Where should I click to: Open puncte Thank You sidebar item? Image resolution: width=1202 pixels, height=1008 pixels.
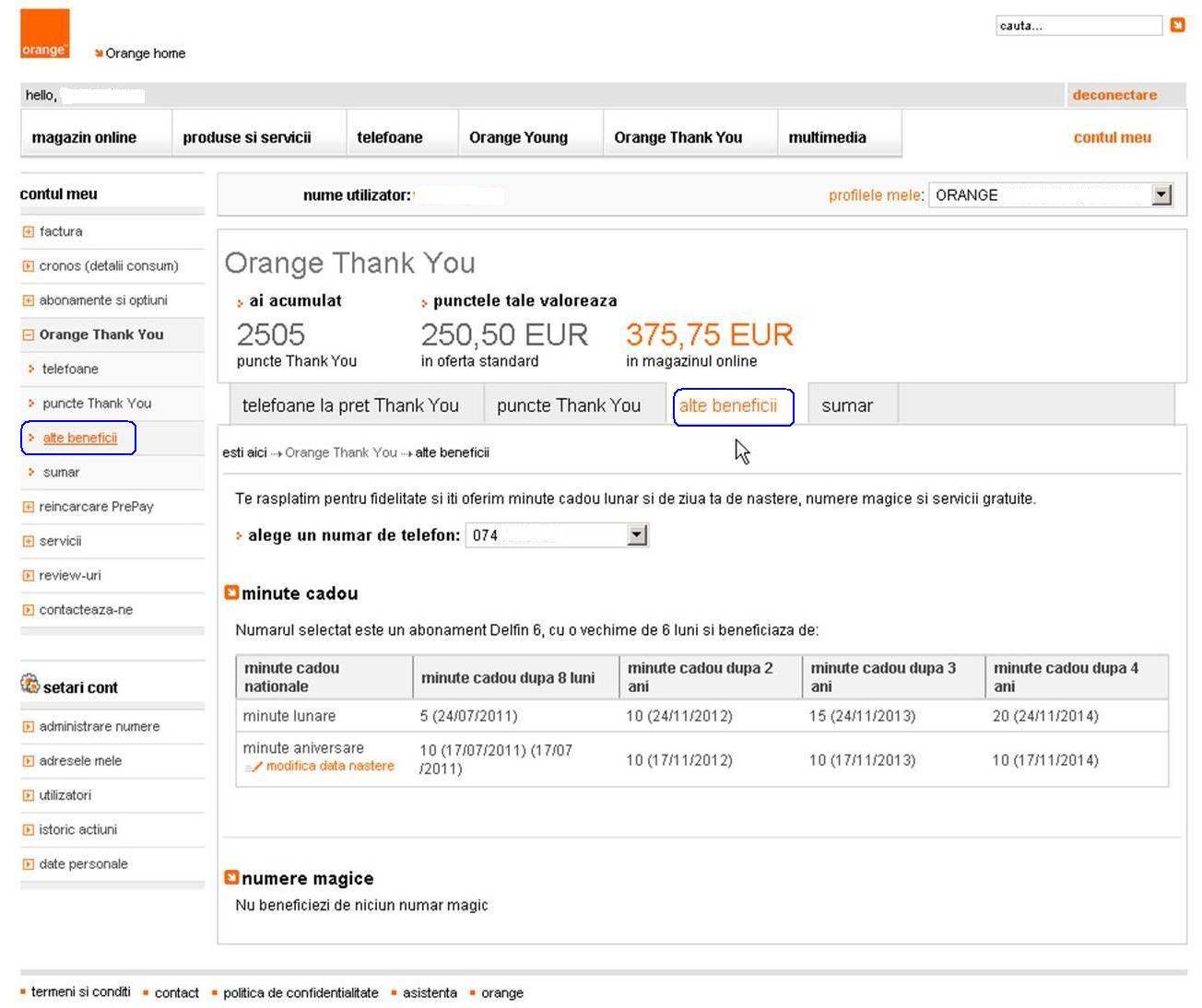click(x=97, y=404)
